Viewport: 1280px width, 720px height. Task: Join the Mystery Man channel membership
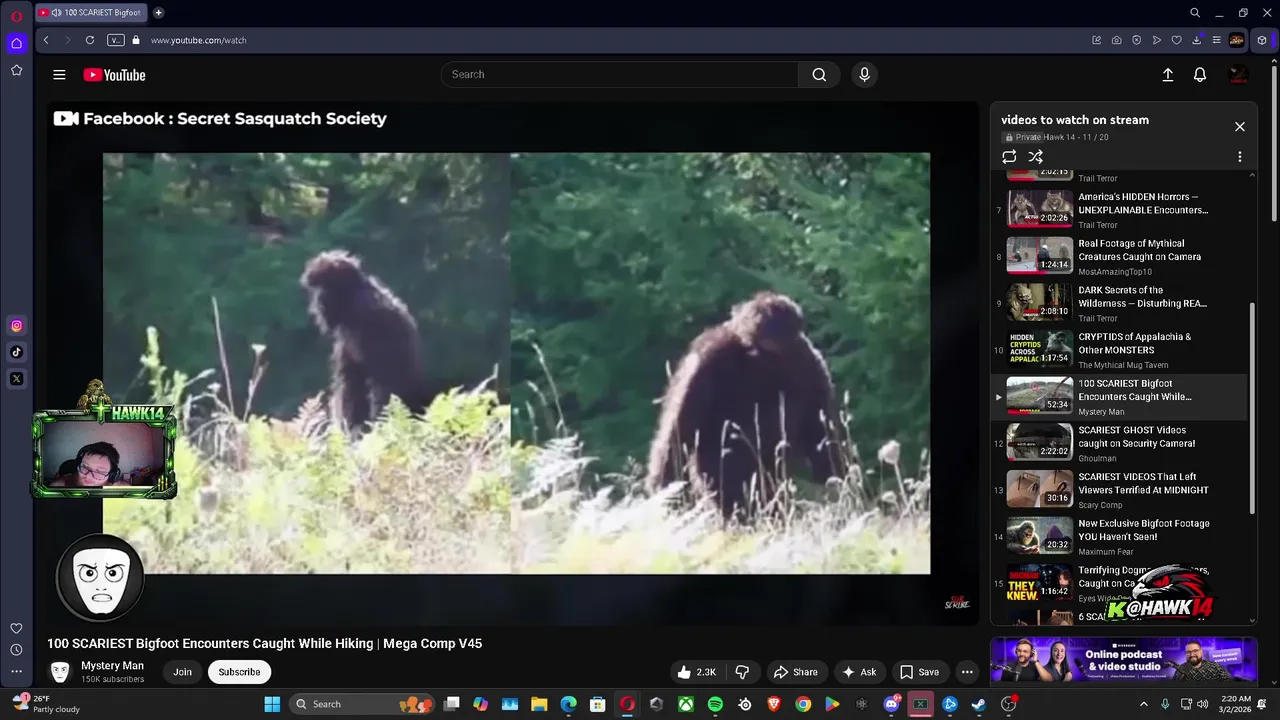click(x=182, y=672)
